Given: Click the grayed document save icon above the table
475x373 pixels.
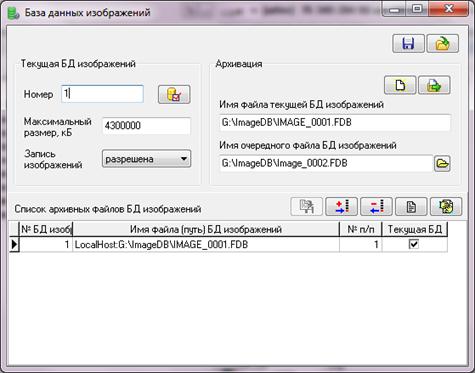Looking at the screenshot, I should pyautogui.click(x=307, y=206).
